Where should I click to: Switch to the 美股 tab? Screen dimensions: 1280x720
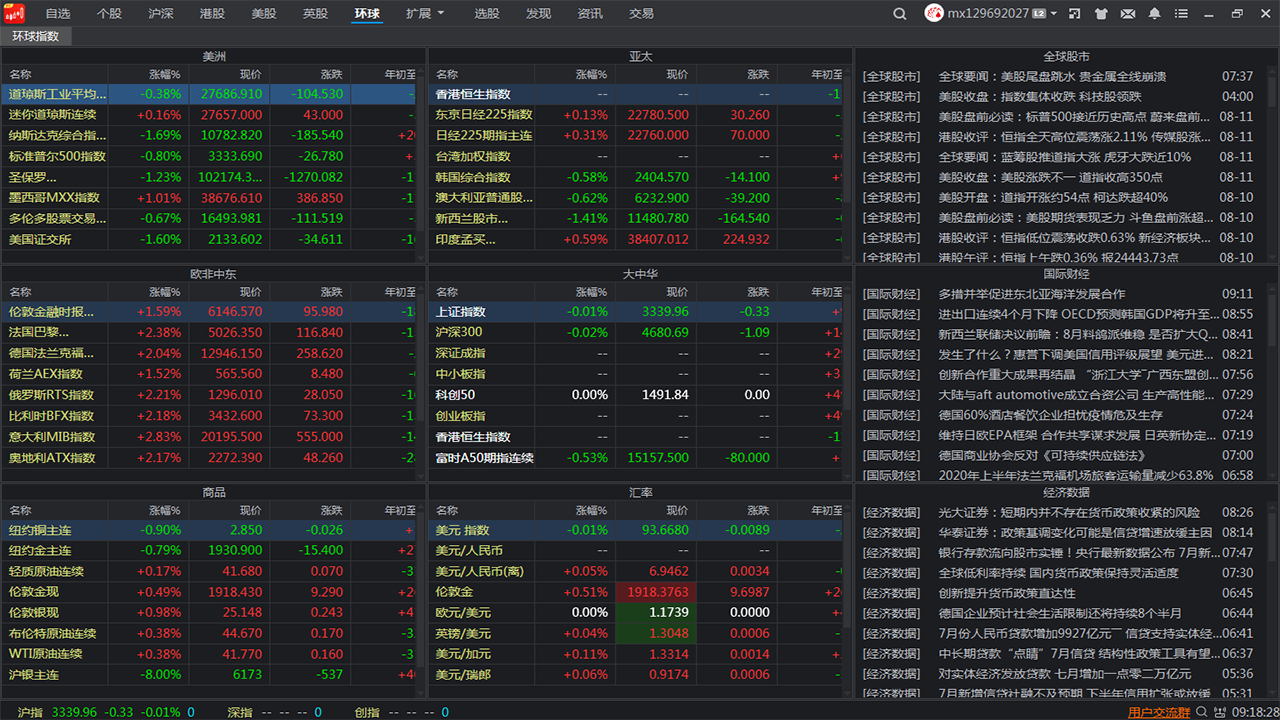263,14
